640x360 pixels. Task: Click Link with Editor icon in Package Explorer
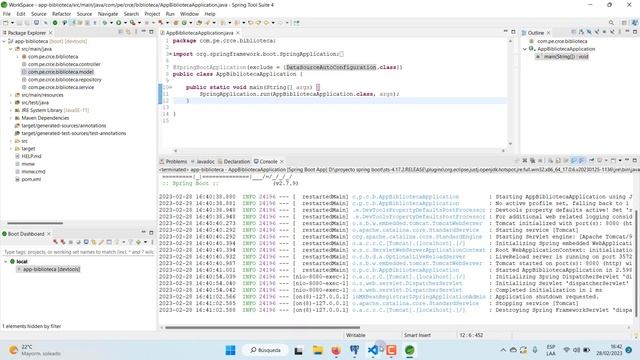pyautogui.click(x=128, y=32)
